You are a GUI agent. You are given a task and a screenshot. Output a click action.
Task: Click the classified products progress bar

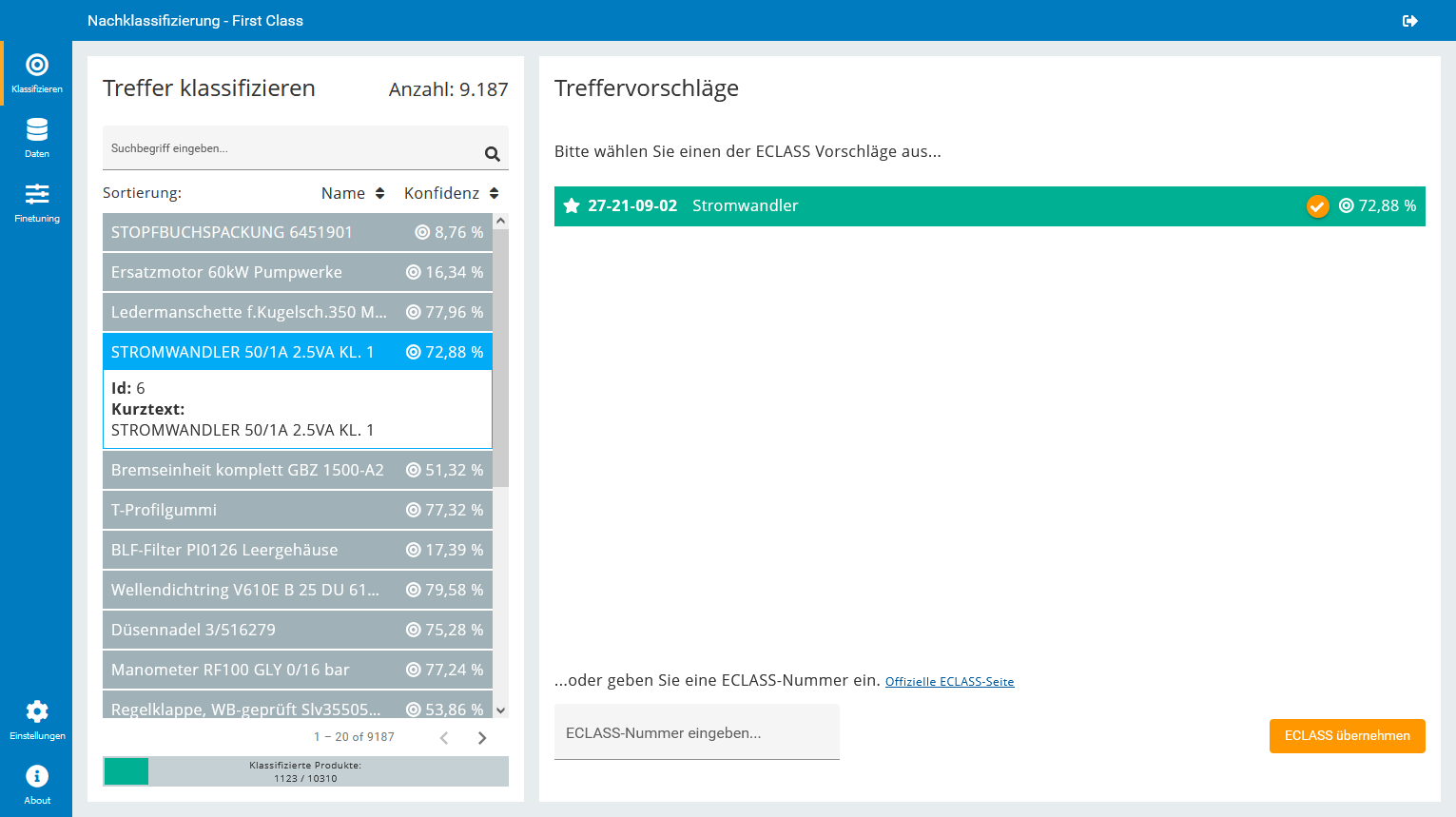point(305,771)
